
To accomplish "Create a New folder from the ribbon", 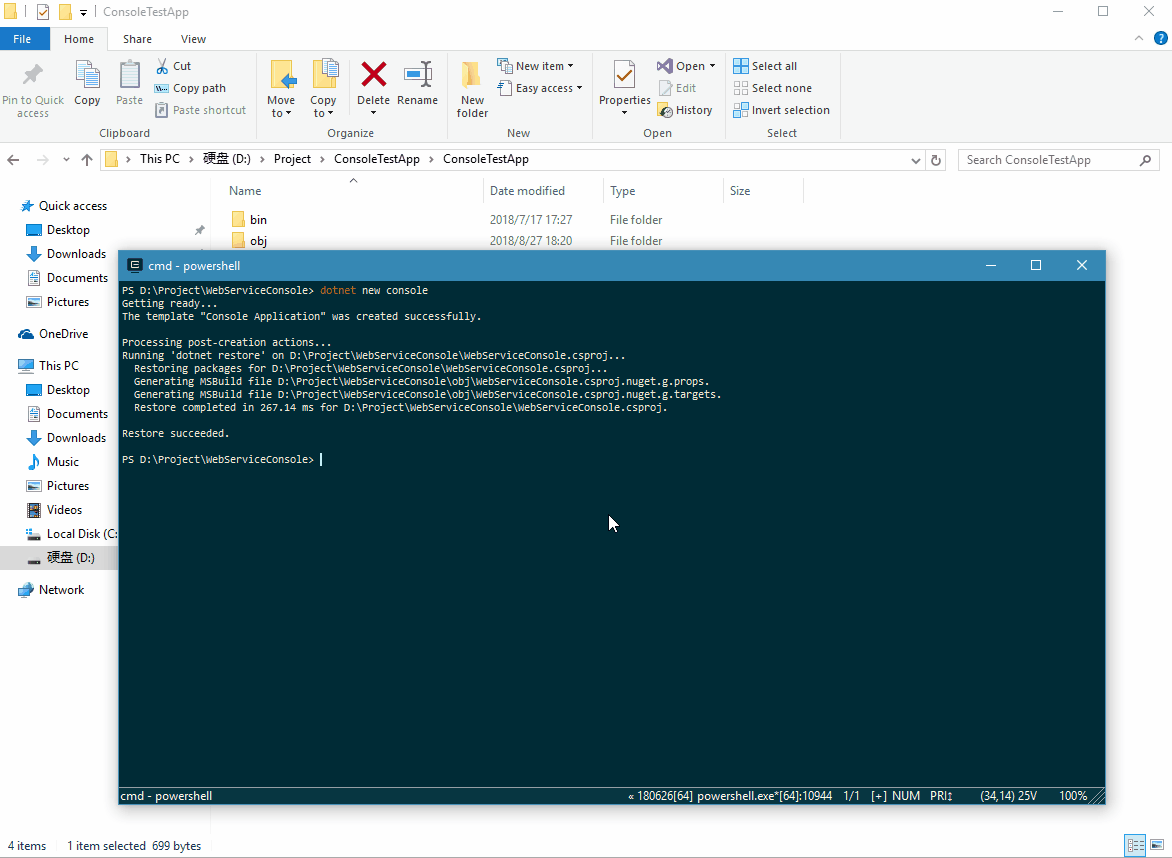I will (x=472, y=88).
